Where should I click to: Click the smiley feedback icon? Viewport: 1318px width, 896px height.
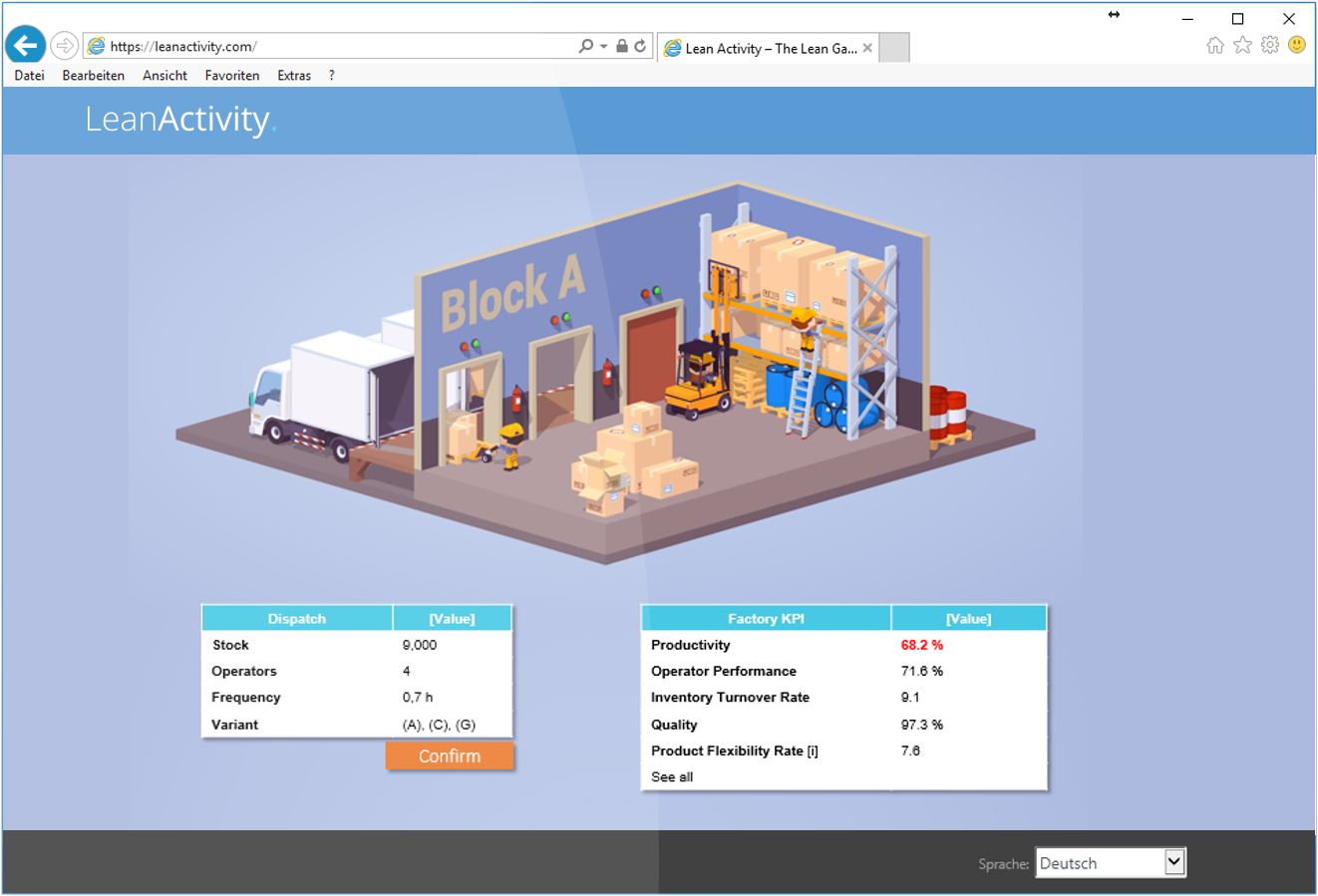click(1296, 45)
